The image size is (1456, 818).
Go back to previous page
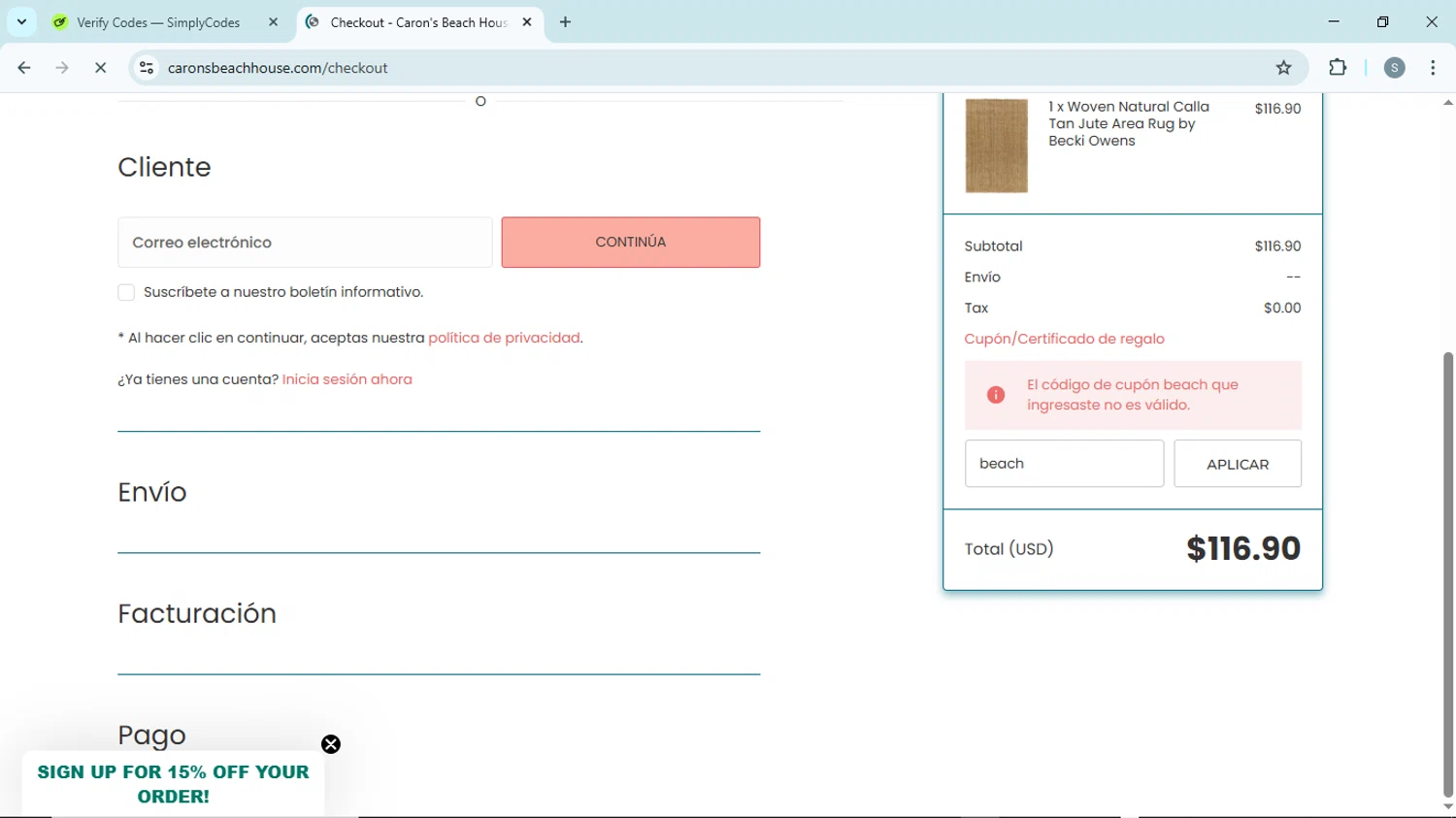pos(24,68)
